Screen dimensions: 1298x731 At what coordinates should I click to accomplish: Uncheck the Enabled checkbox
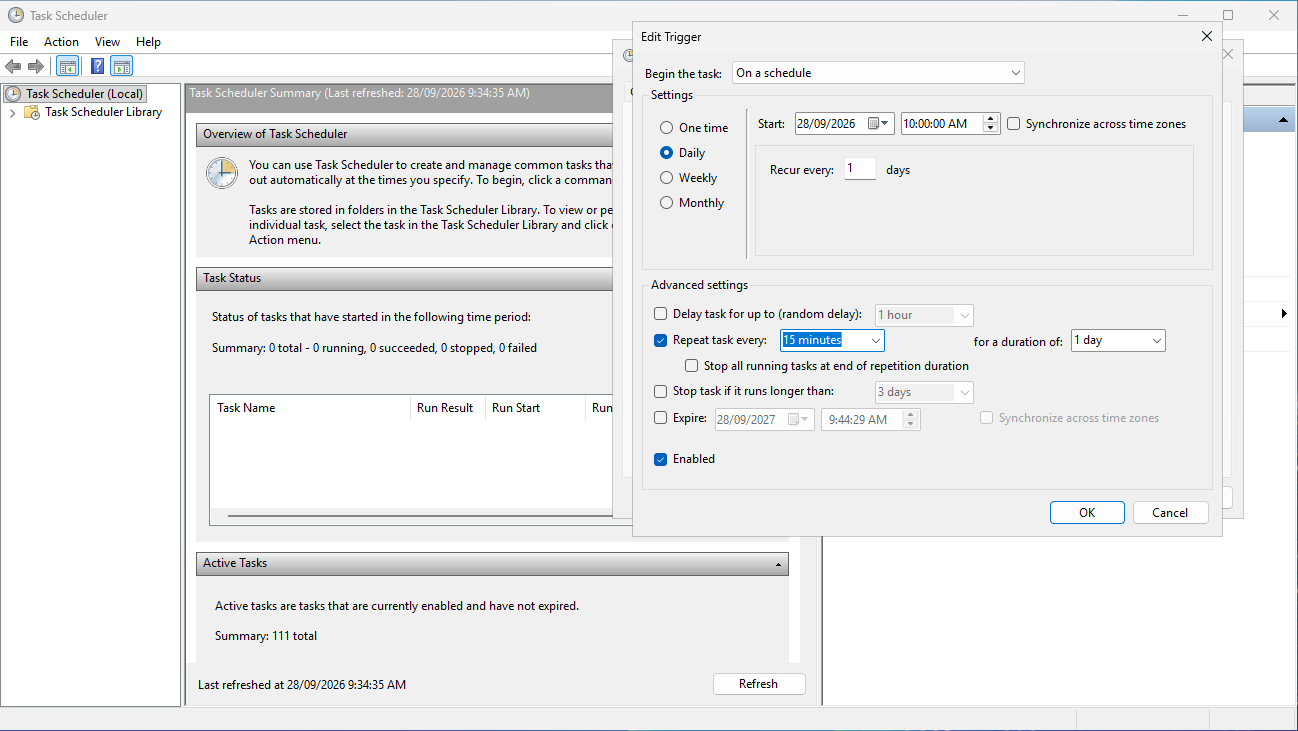click(x=660, y=459)
